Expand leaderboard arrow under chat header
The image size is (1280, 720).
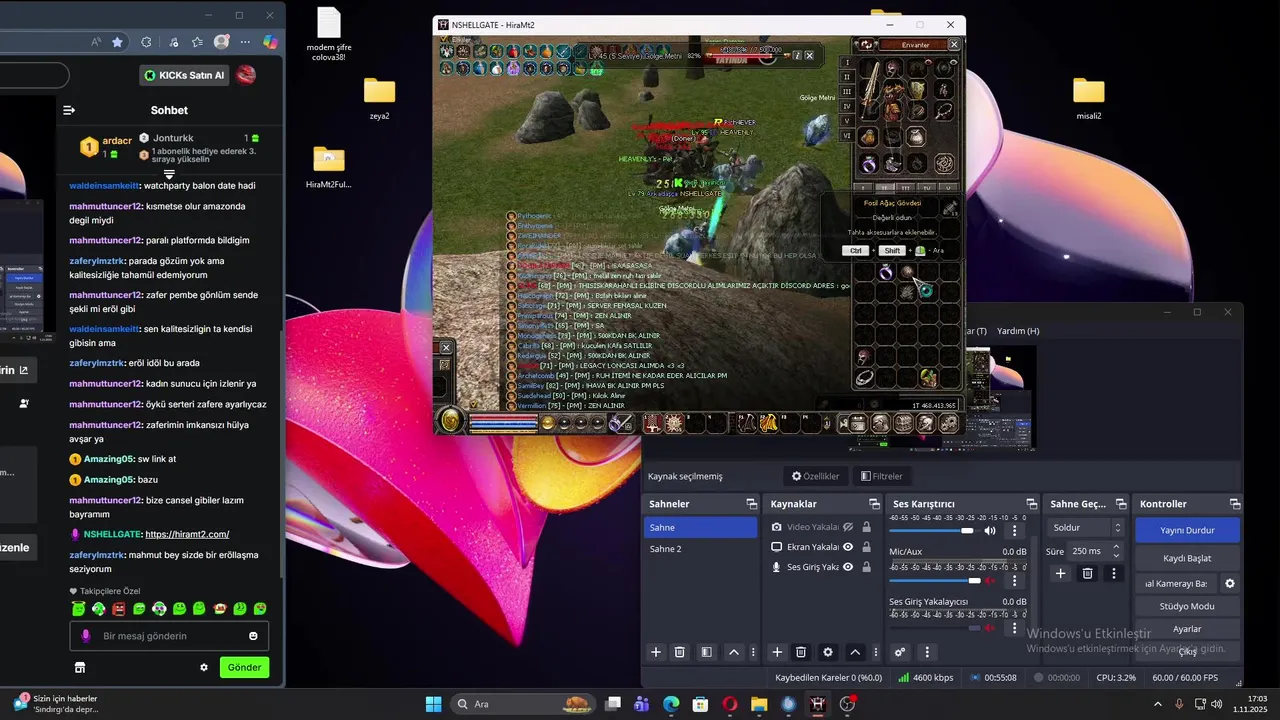coord(169,175)
